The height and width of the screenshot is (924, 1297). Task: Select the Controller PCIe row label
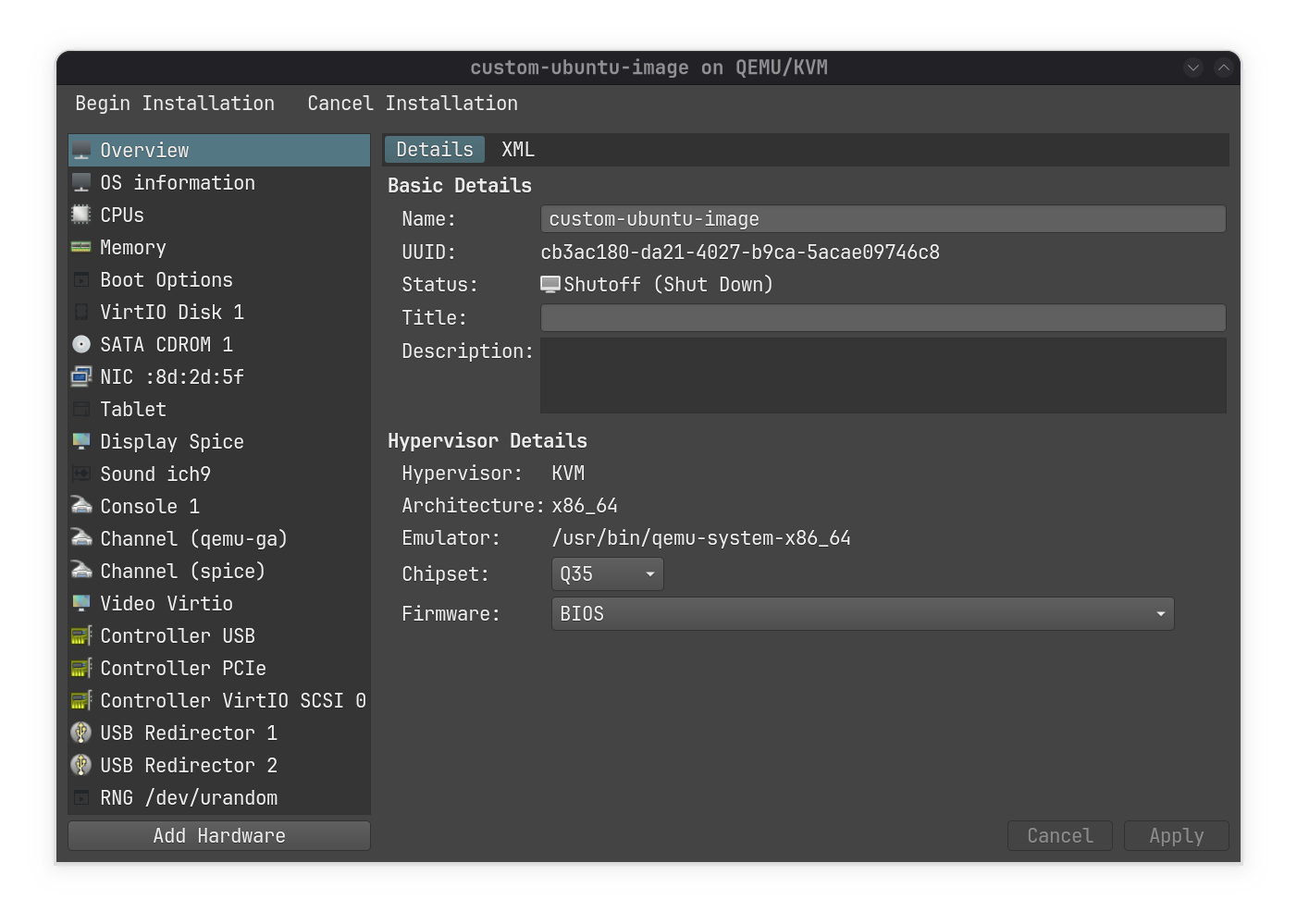(x=183, y=669)
